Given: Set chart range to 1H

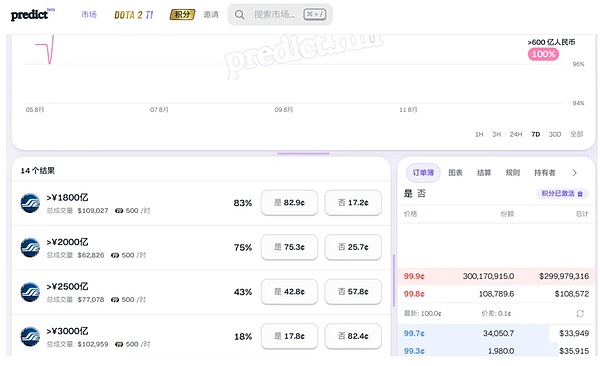Looking at the screenshot, I should click(x=479, y=134).
